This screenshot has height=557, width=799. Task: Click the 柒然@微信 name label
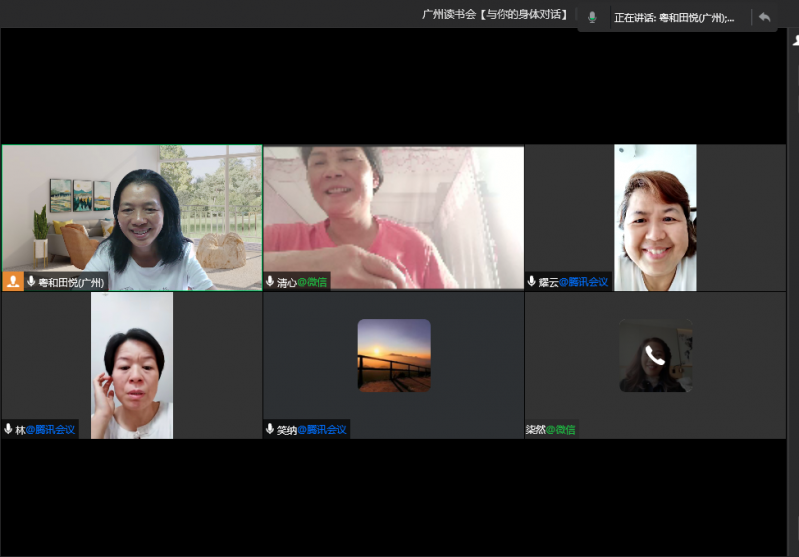551,429
